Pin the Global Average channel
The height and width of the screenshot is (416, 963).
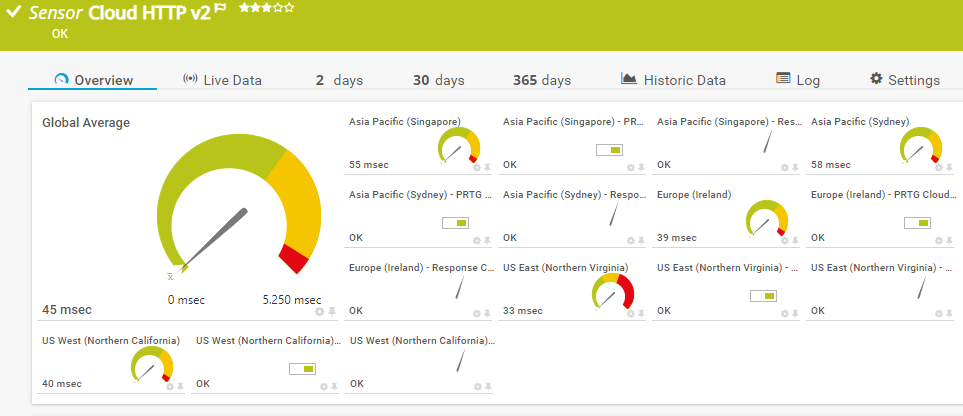pyautogui.click(x=332, y=312)
